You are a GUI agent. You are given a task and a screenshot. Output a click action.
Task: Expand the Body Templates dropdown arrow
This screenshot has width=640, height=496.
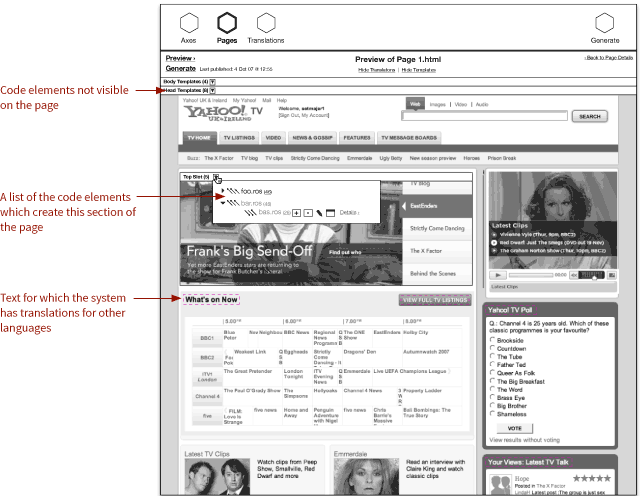(212, 82)
